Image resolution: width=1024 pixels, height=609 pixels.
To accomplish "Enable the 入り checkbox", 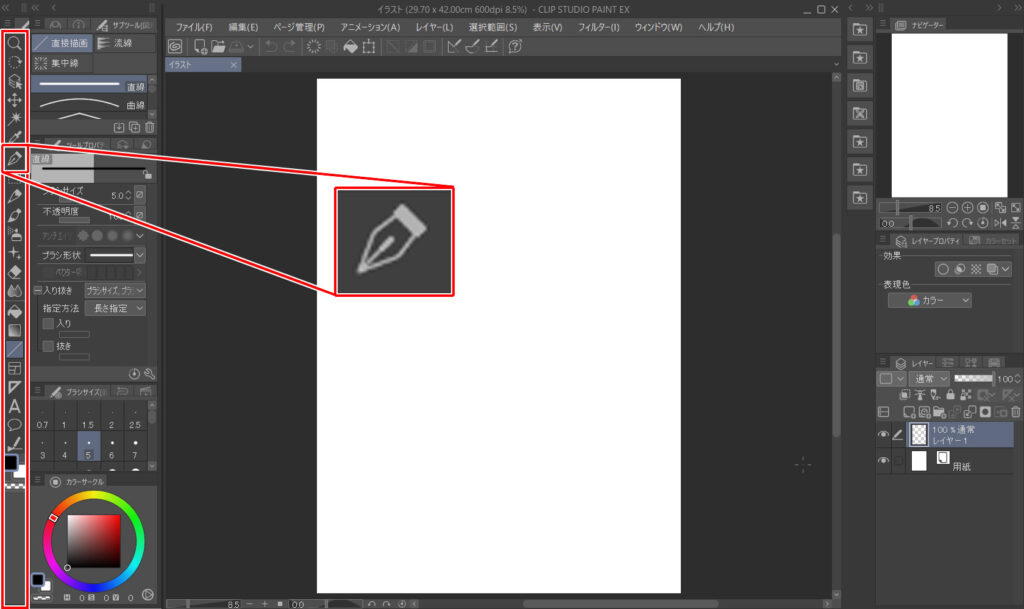I will click(x=48, y=324).
